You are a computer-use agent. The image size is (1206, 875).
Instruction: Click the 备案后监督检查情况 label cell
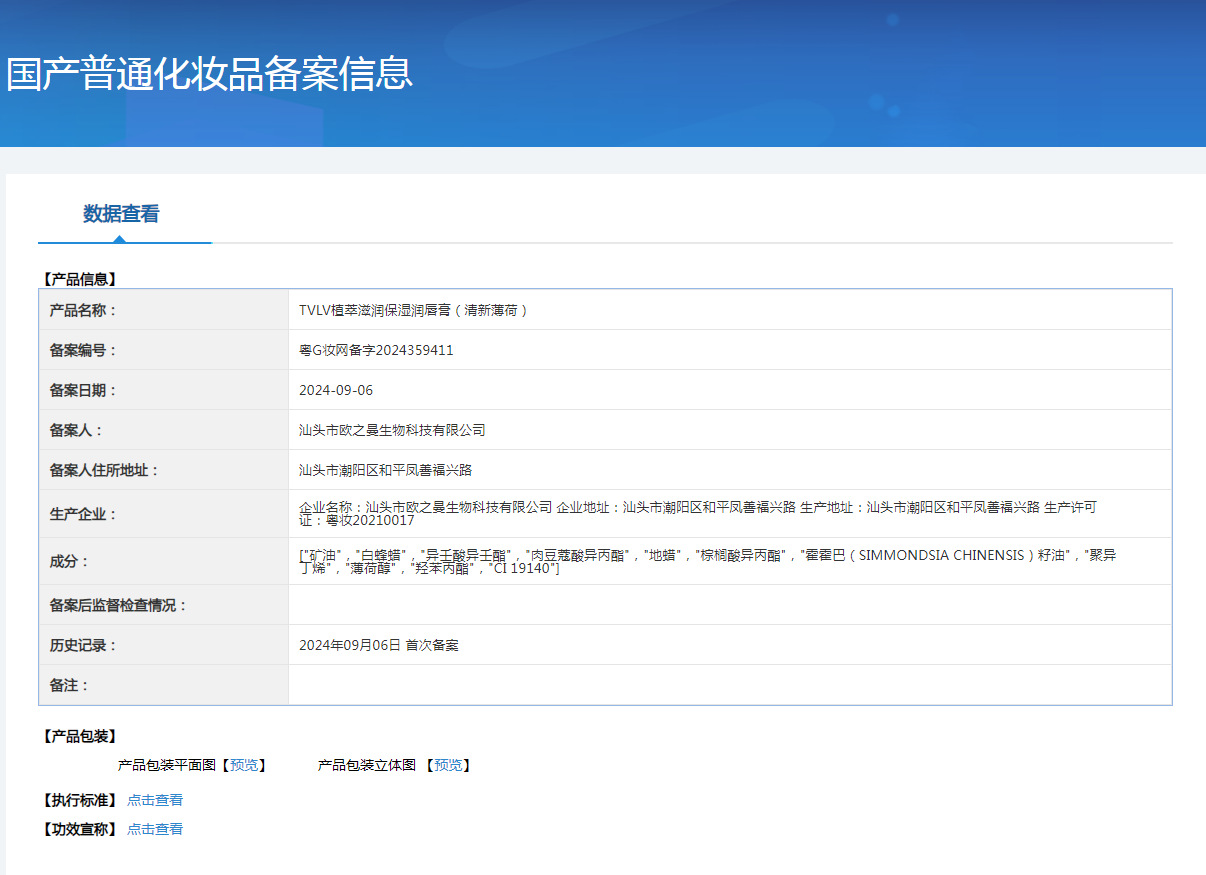click(x=119, y=605)
